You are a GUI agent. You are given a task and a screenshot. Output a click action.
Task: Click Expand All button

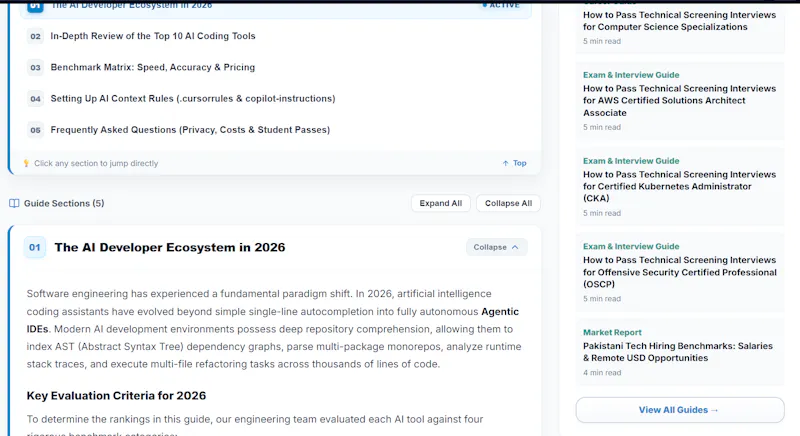click(441, 203)
